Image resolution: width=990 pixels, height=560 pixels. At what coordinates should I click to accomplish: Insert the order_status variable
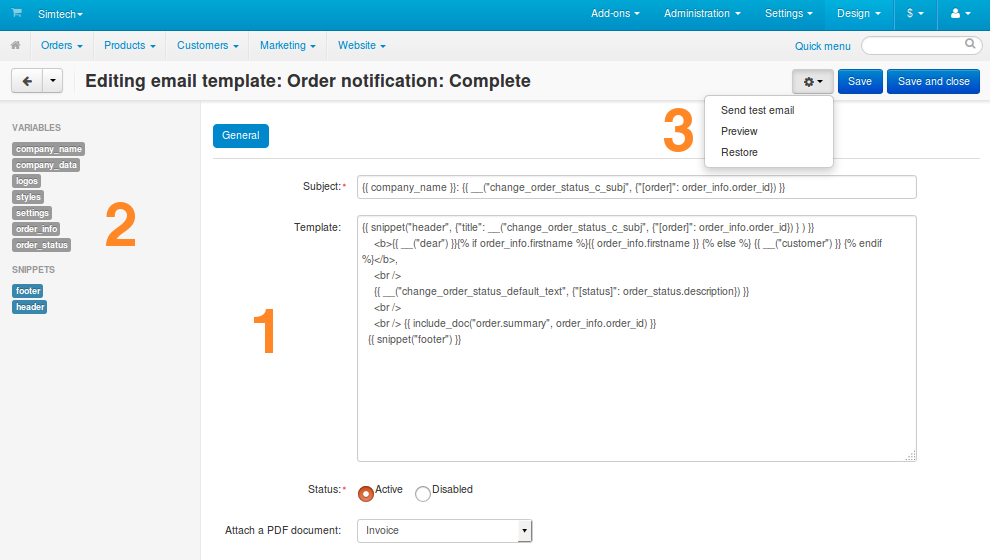click(x=42, y=245)
